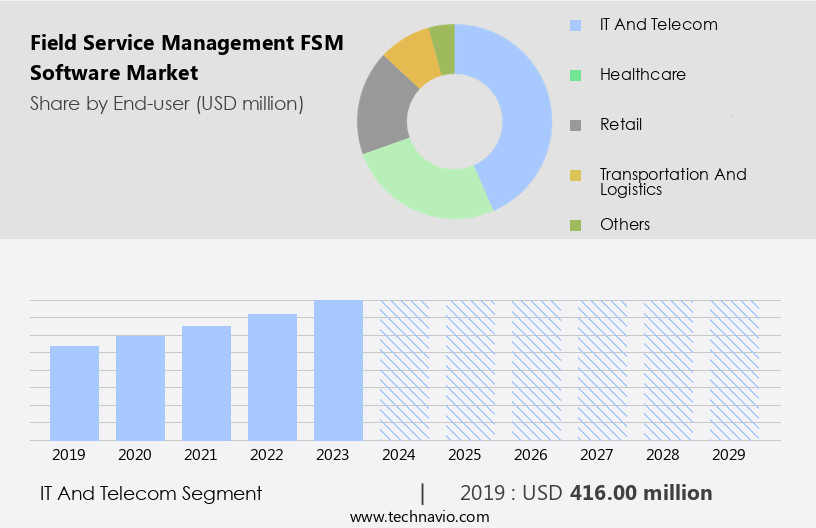Open the www.technavio.com link
Screen dimensions: 816x528
tap(420, 517)
